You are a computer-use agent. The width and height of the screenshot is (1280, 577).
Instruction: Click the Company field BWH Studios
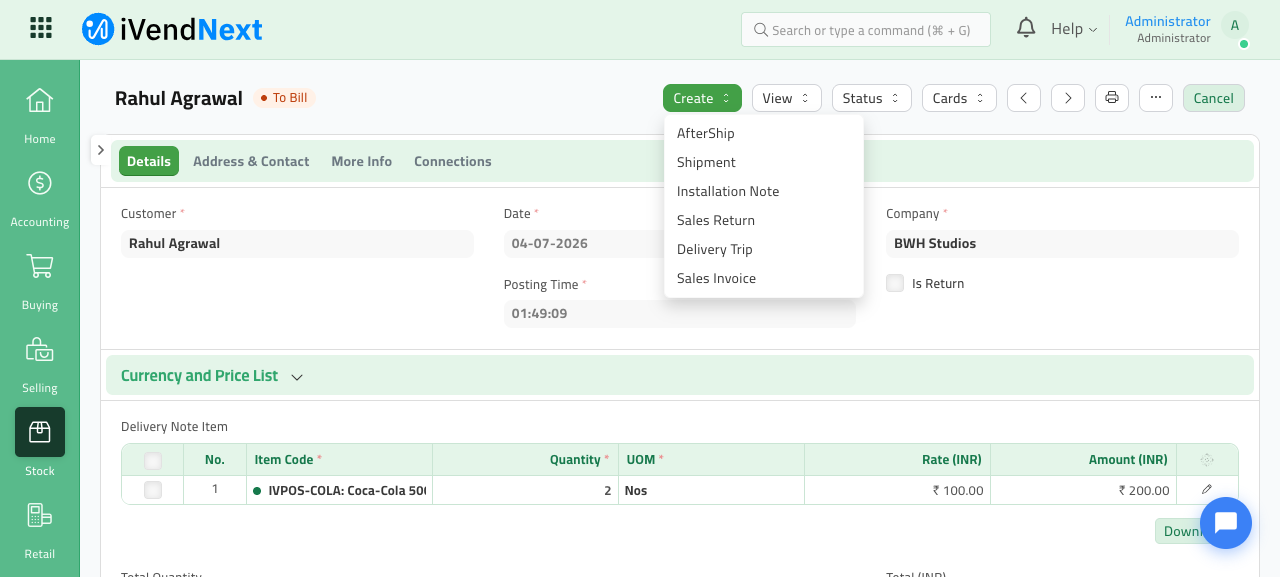1062,244
